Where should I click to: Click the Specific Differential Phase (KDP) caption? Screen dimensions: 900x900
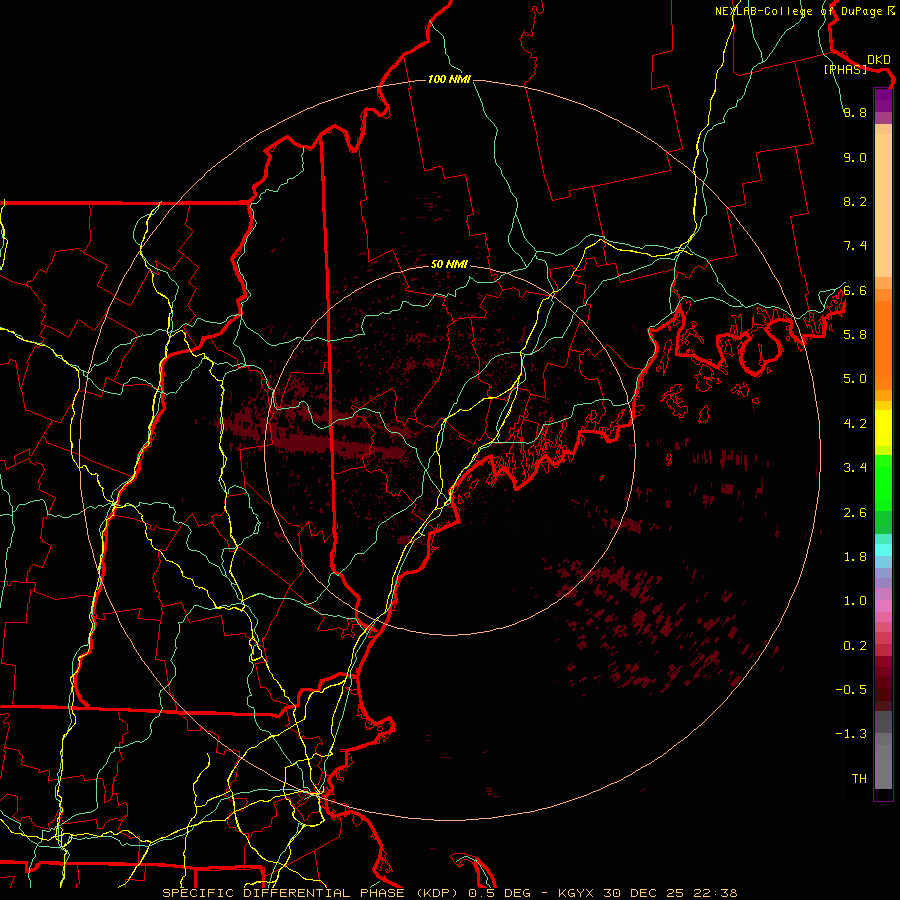click(312, 893)
